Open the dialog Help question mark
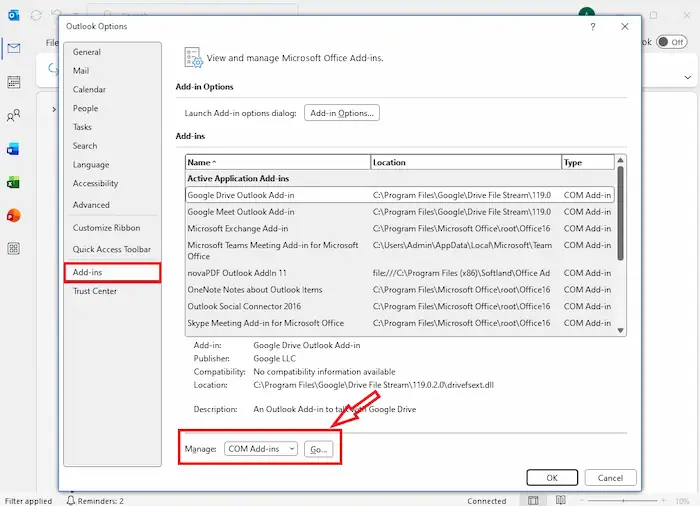This screenshot has height=506, width=700. (592, 27)
